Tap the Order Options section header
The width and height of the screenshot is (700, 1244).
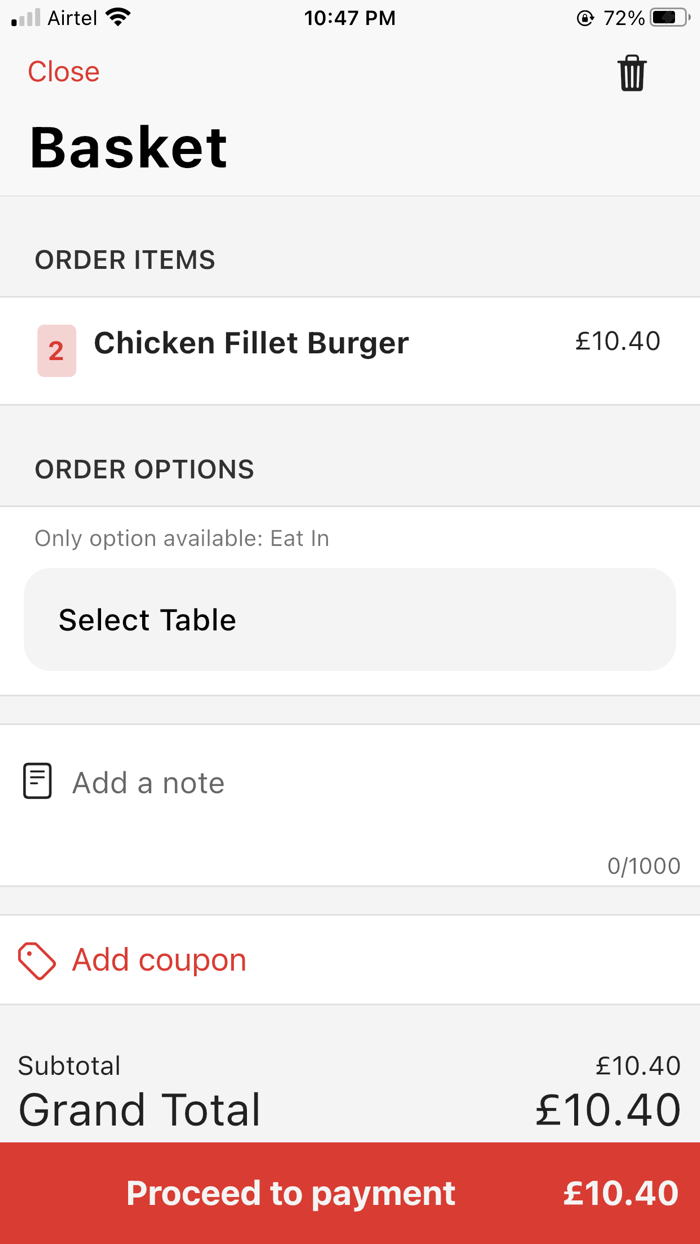pos(145,469)
